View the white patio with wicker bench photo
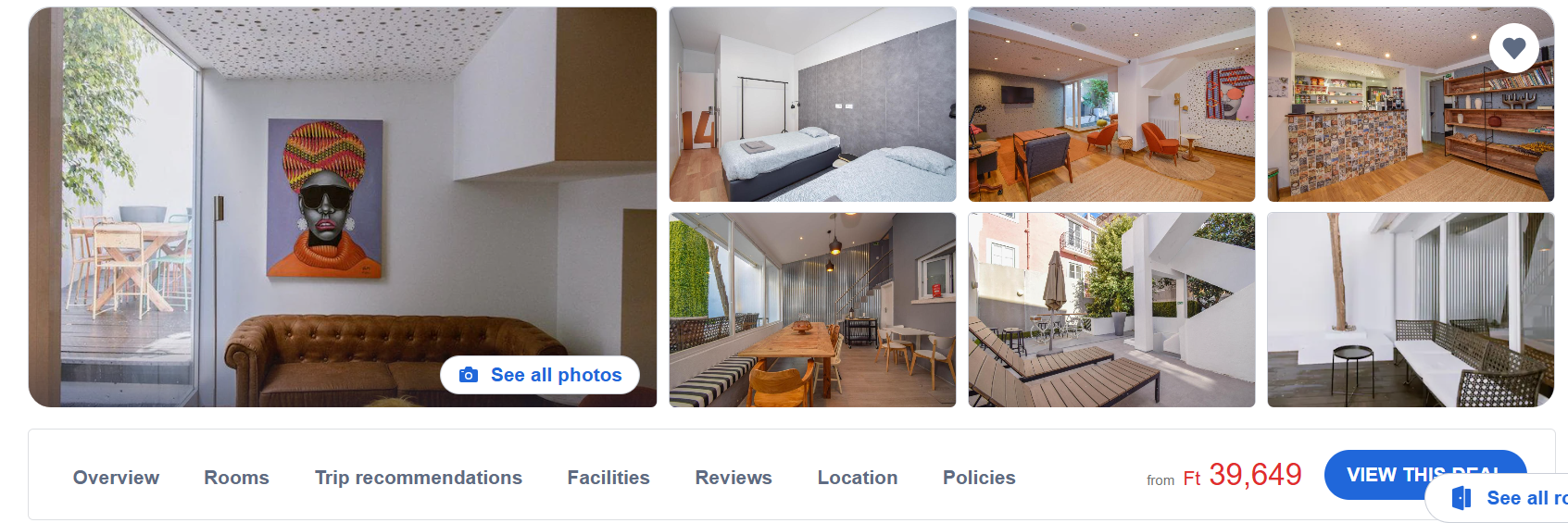This screenshot has width=1568, height=523. 1411,310
